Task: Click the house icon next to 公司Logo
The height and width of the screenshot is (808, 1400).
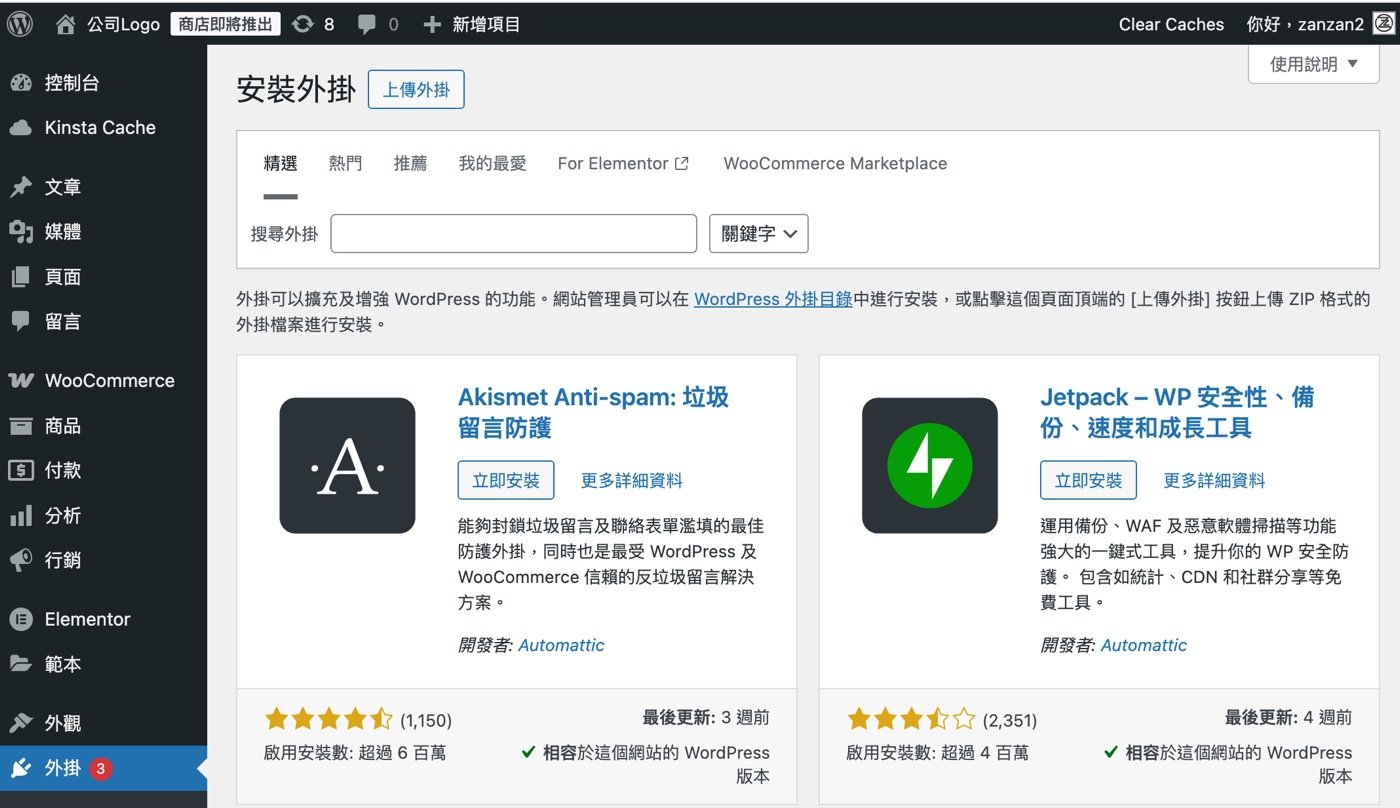Action: tap(64, 23)
